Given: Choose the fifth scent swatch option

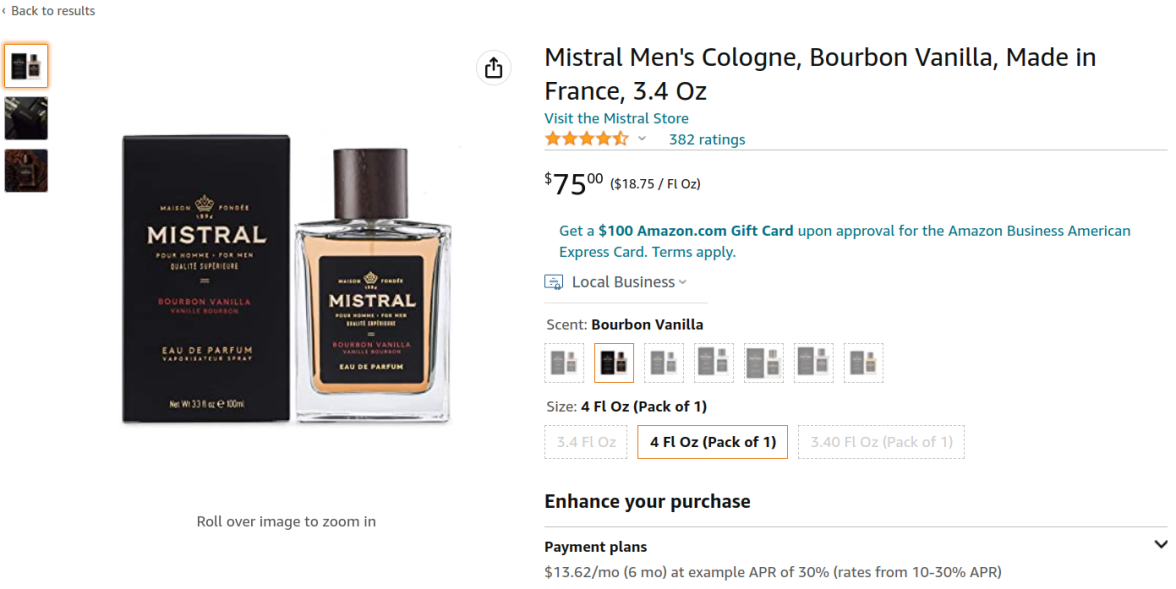Looking at the screenshot, I should pos(764,363).
